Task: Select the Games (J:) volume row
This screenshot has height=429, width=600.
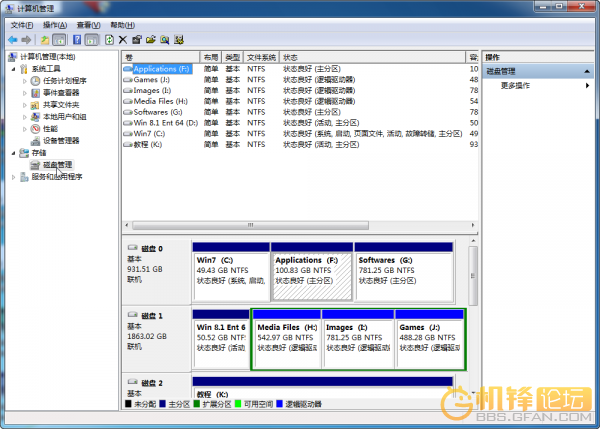Action: pos(300,80)
